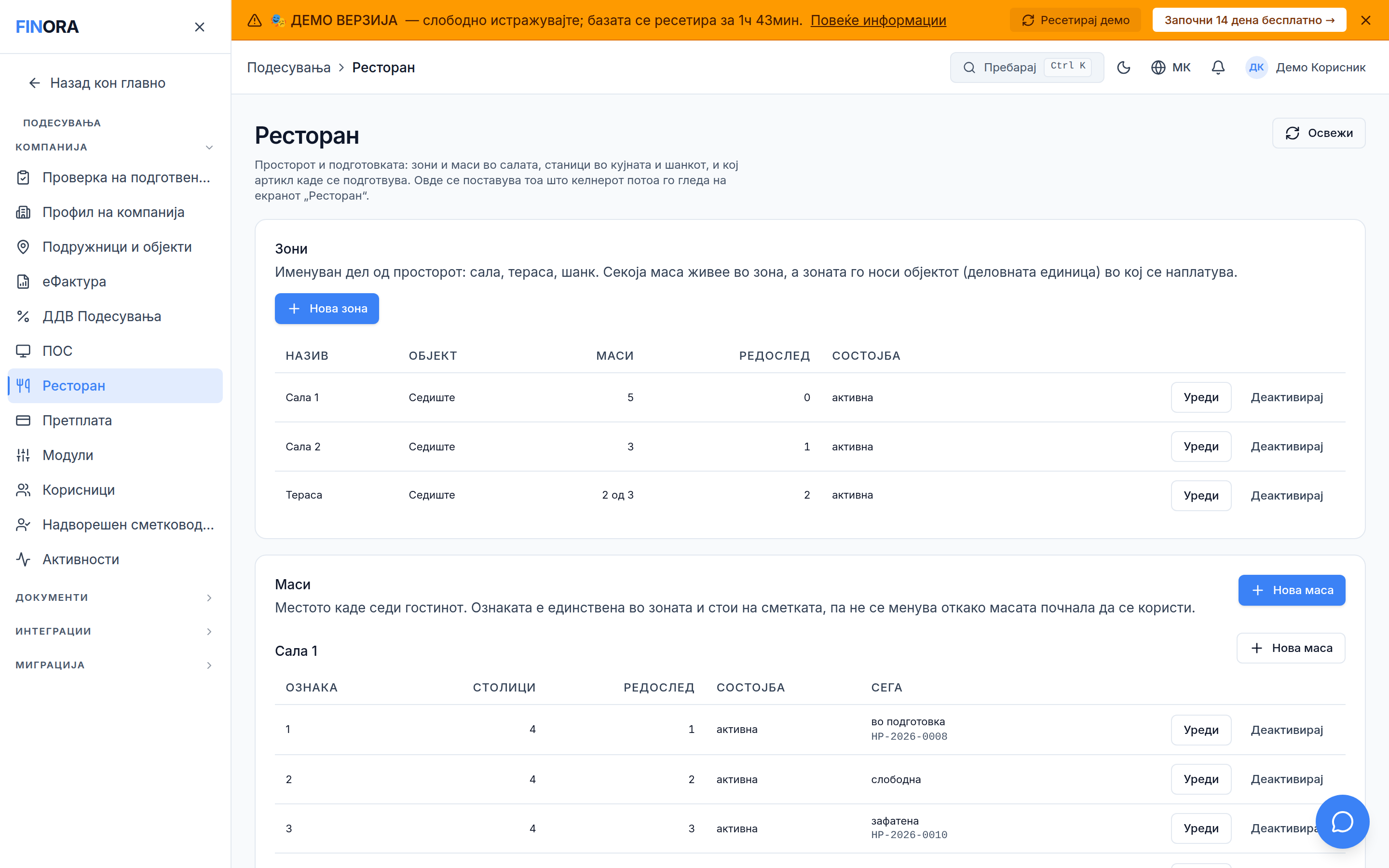This screenshot has height=868, width=1389.
Task: Select ДДВ Подесувања in the sidebar
Action: coord(115,316)
